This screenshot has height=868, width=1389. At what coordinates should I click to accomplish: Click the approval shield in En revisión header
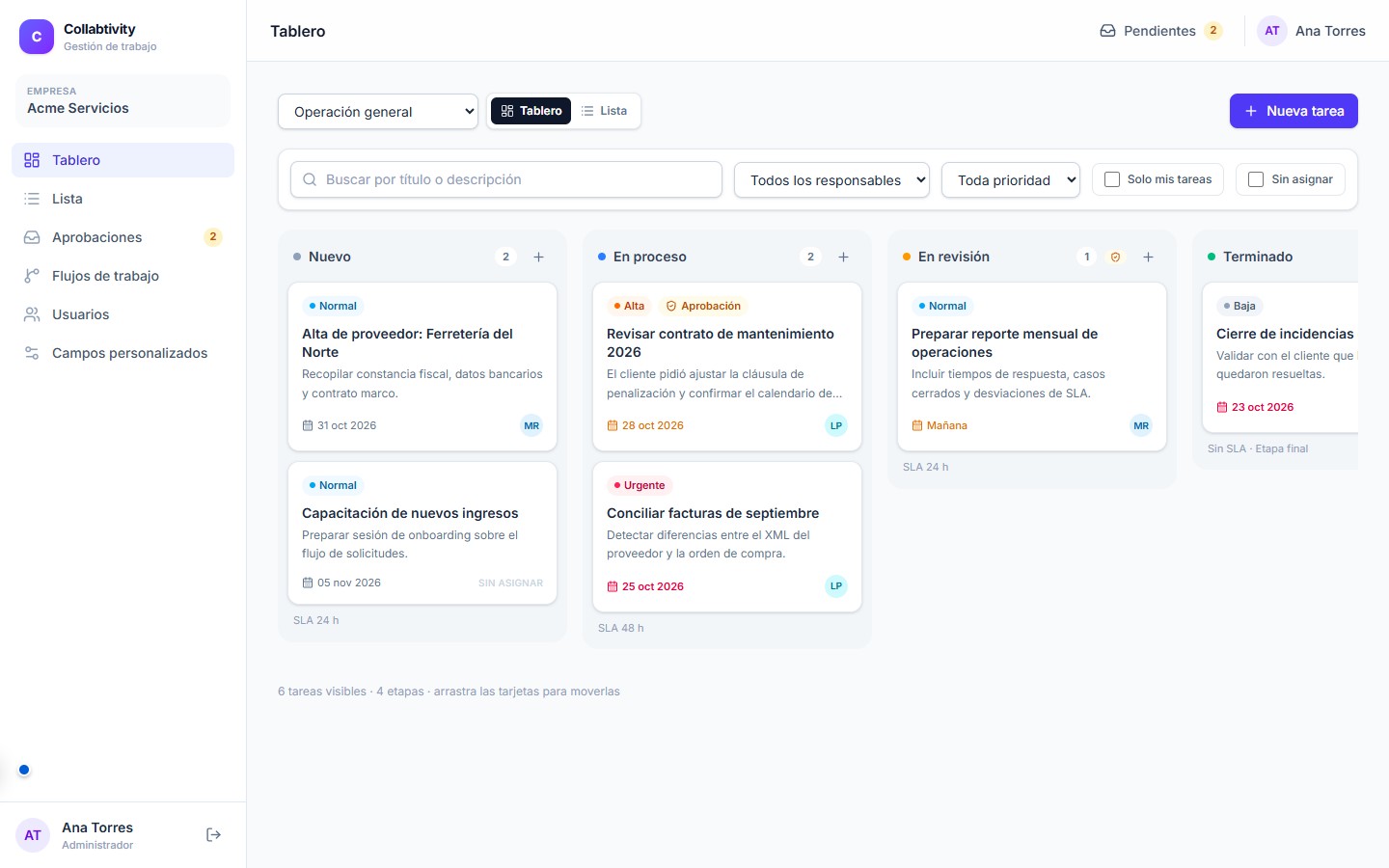coord(1116,257)
